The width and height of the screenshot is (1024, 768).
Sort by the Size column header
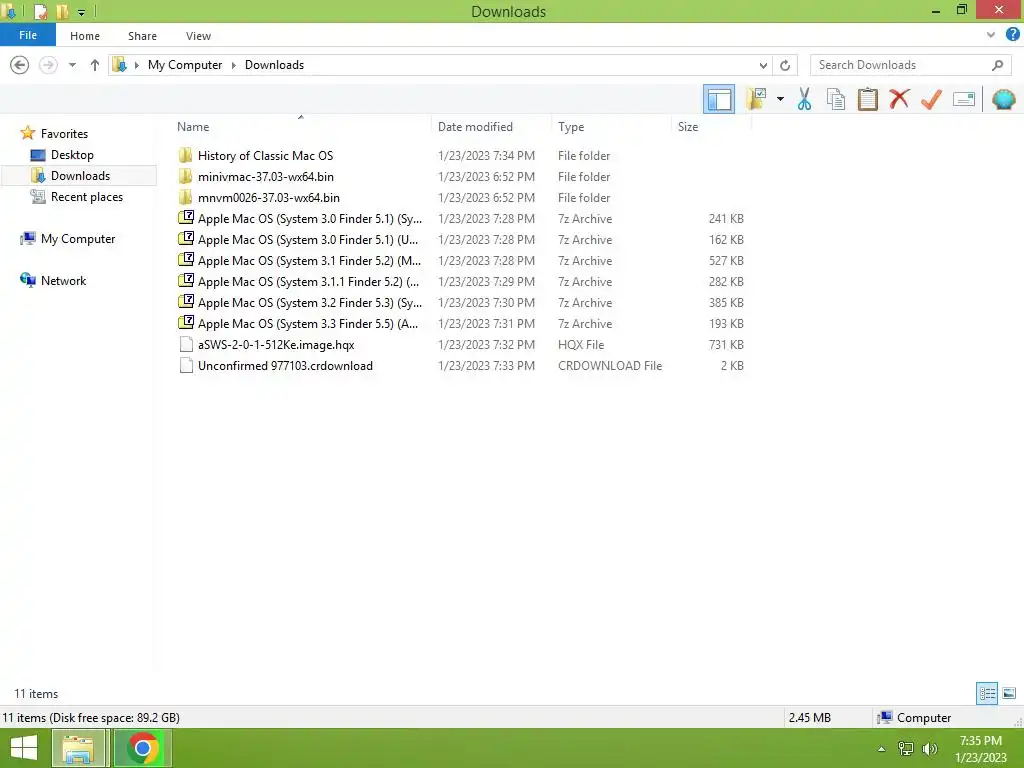click(688, 127)
